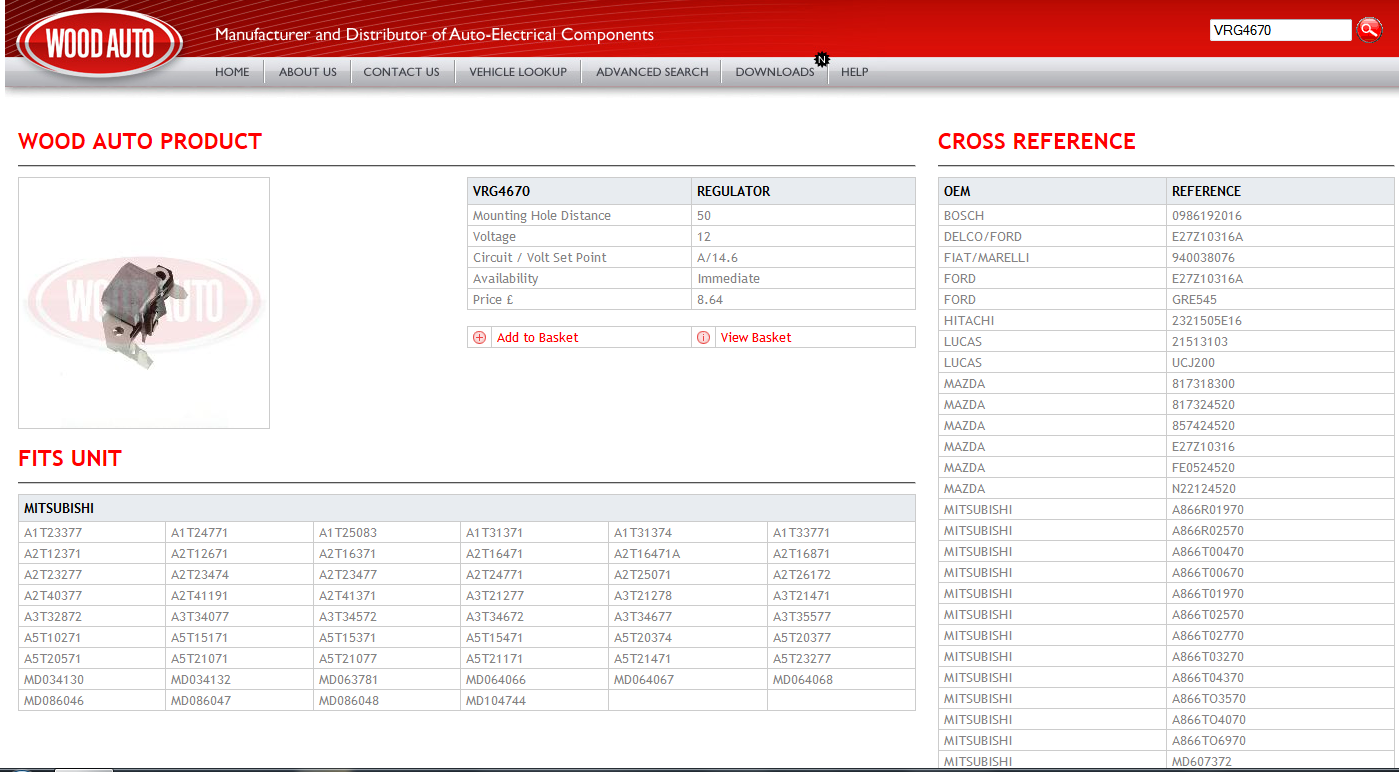The height and width of the screenshot is (772, 1399).
Task: Select fits unit A1T31374
Action: click(643, 533)
